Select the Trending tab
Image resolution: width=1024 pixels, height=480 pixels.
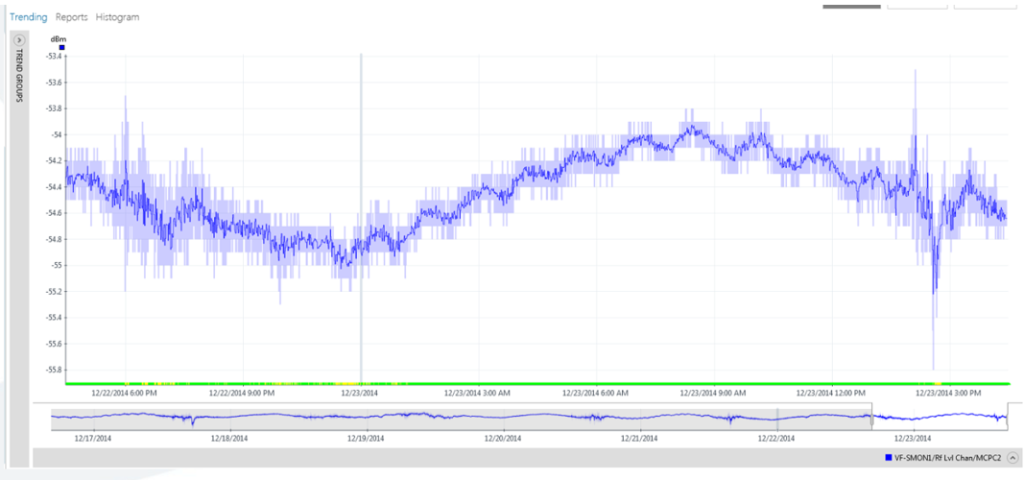tap(27, 17)
